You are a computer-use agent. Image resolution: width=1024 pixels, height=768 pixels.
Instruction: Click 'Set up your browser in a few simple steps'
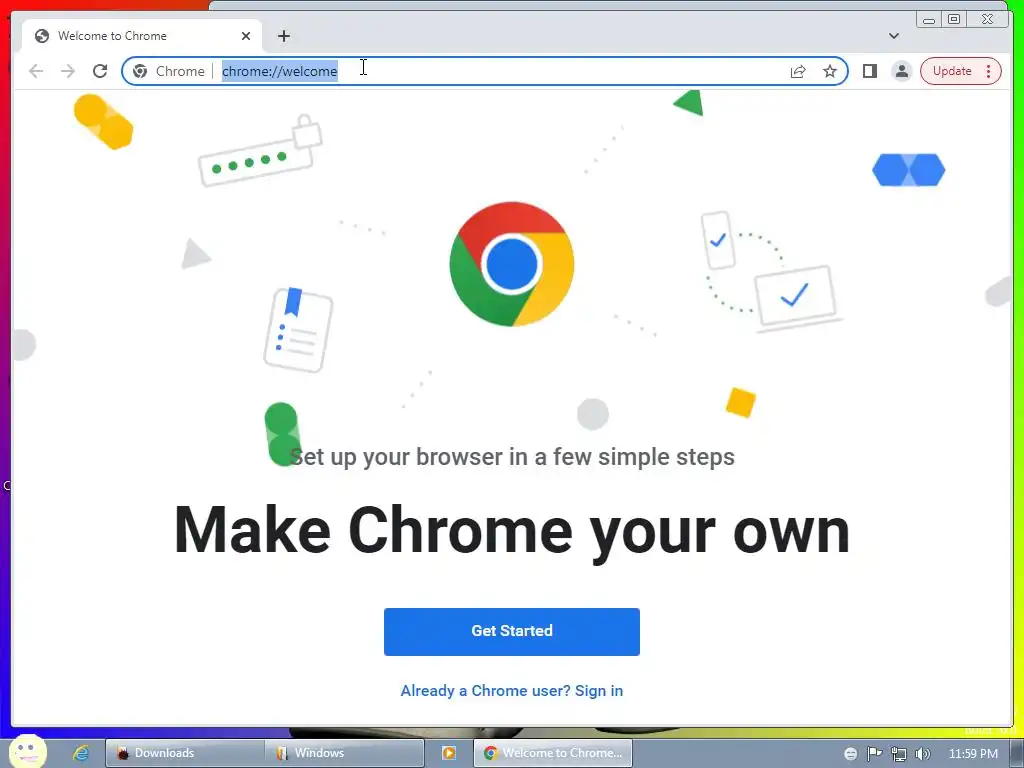pyautogui.click(x=511, y=456)
